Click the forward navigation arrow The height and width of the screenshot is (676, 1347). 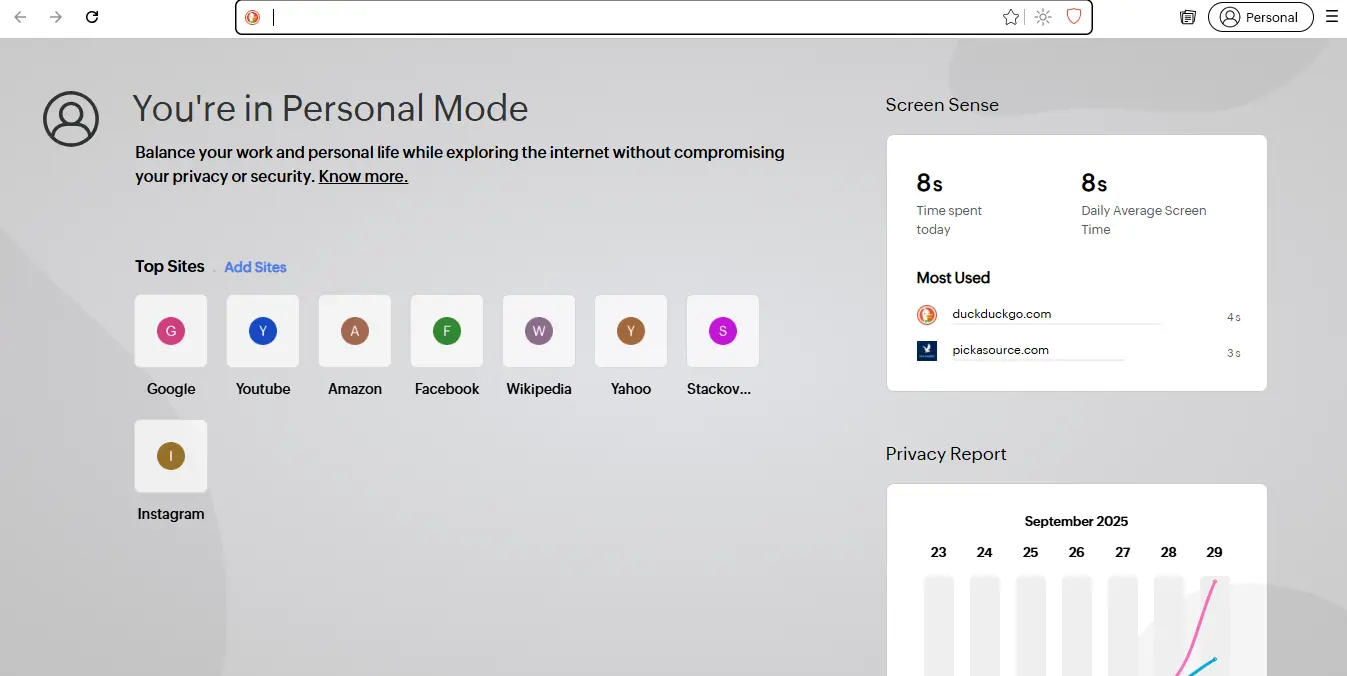pyautogui.click(x=56, y=17)
